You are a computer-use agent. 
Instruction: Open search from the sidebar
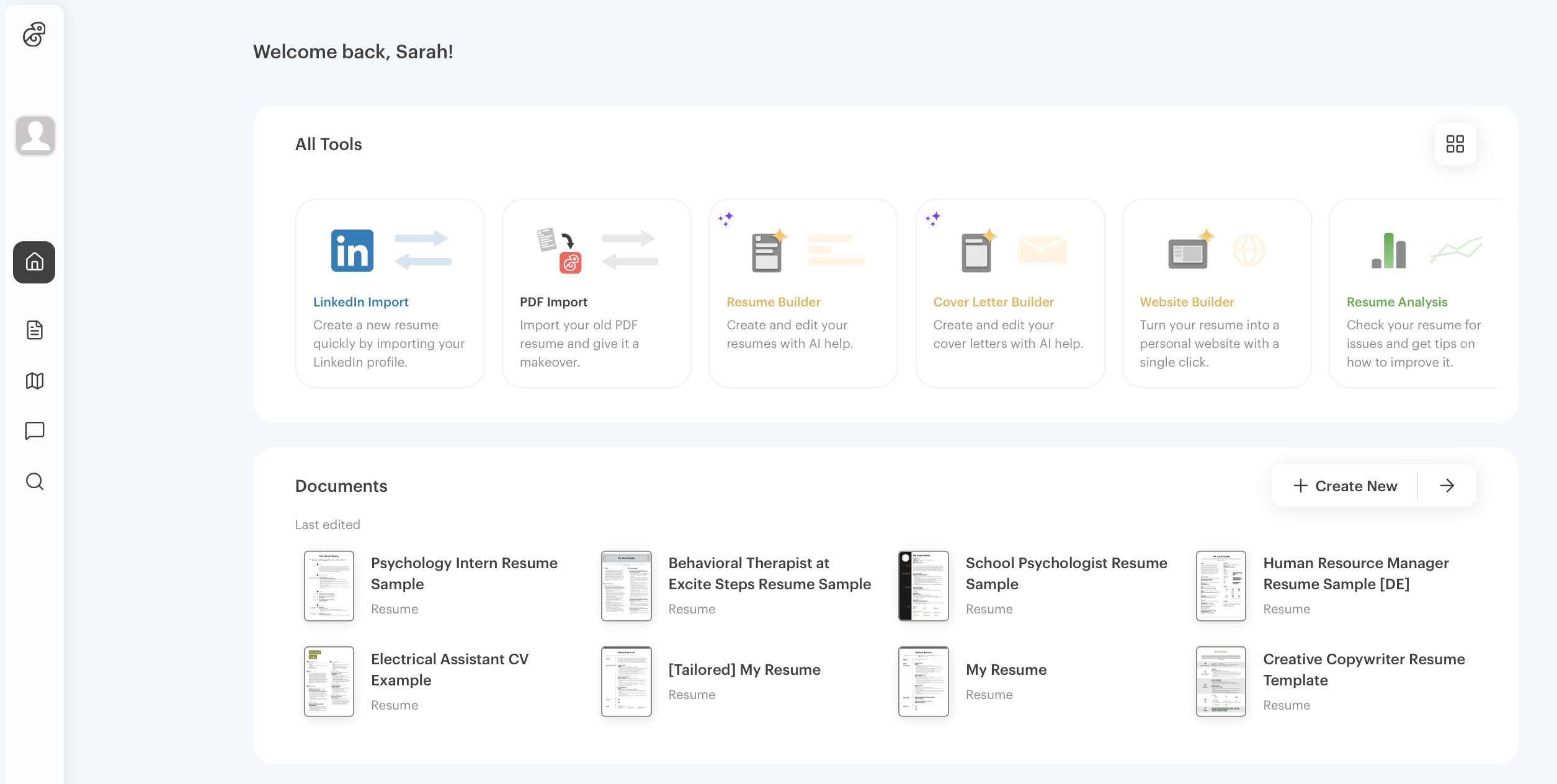coord(34,481)
